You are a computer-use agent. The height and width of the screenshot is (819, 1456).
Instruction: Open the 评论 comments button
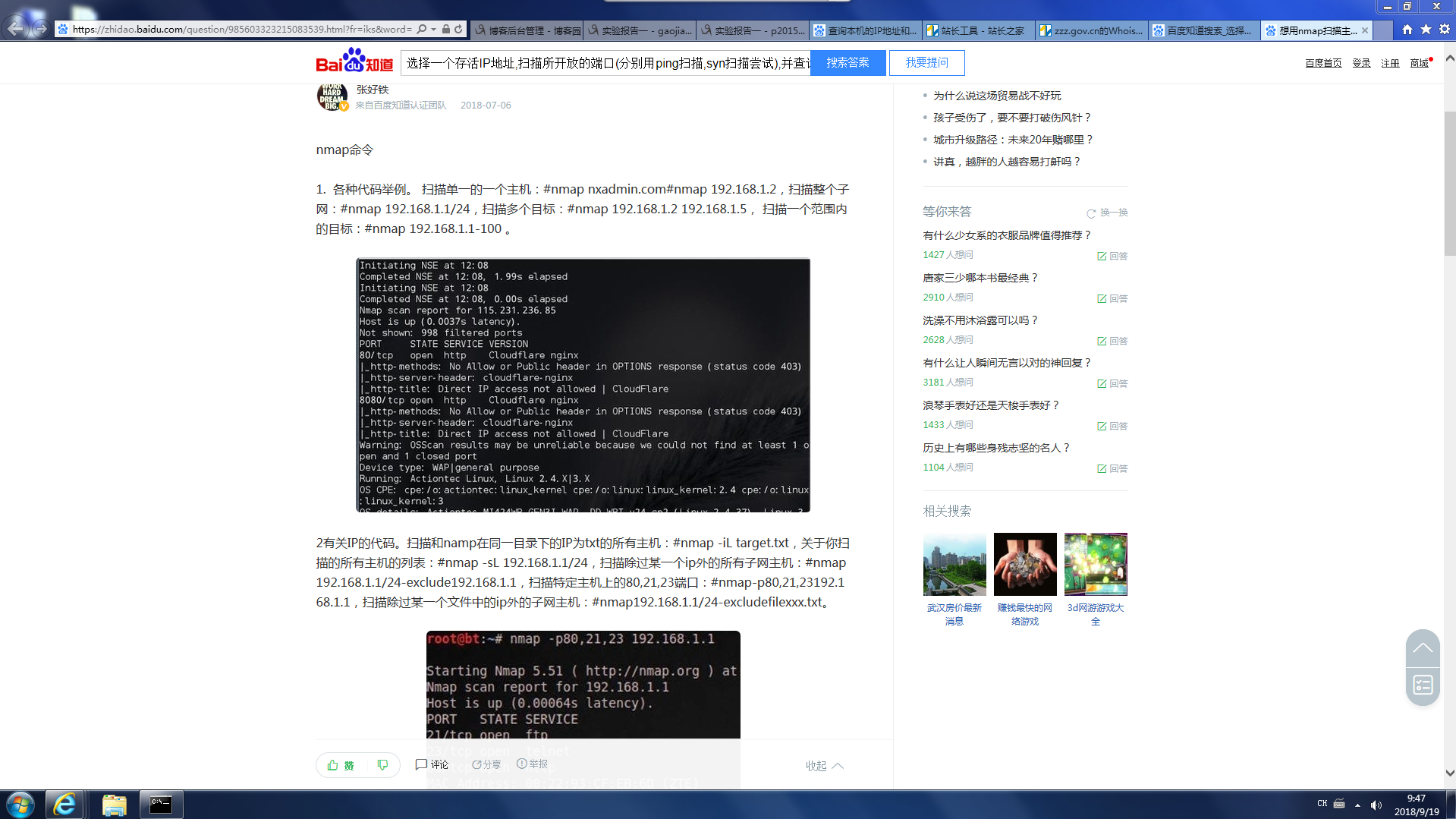coord(432,764)
